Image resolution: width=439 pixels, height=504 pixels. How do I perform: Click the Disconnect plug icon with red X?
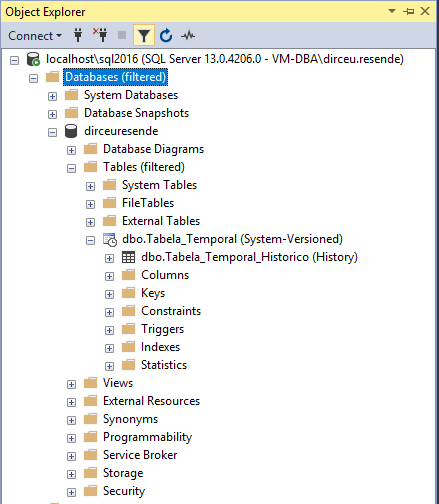pos(100,35)
